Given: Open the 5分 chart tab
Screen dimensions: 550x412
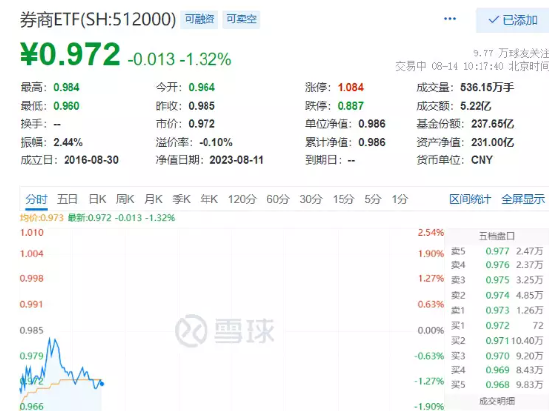Looking at the screenshot, I should (373, 199).
